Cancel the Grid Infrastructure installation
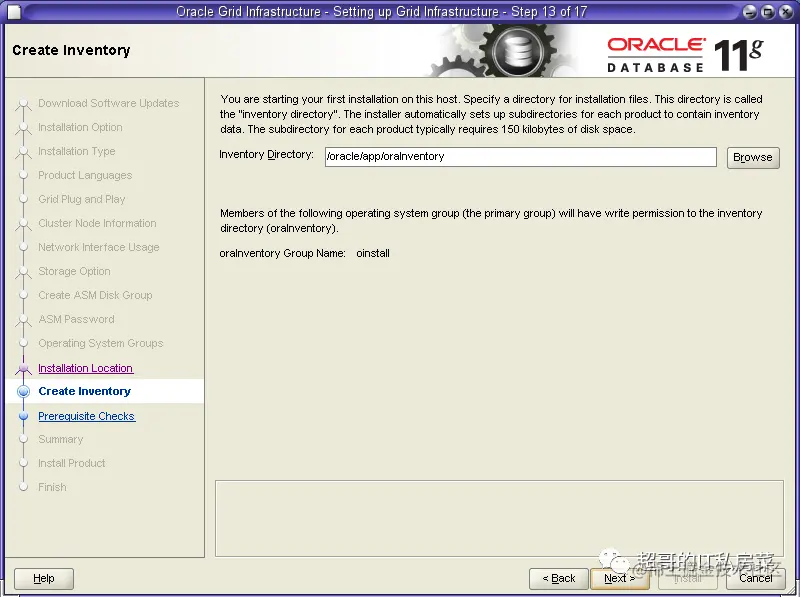The height and width of the screenshot is (597, 800). pos(756,578)
